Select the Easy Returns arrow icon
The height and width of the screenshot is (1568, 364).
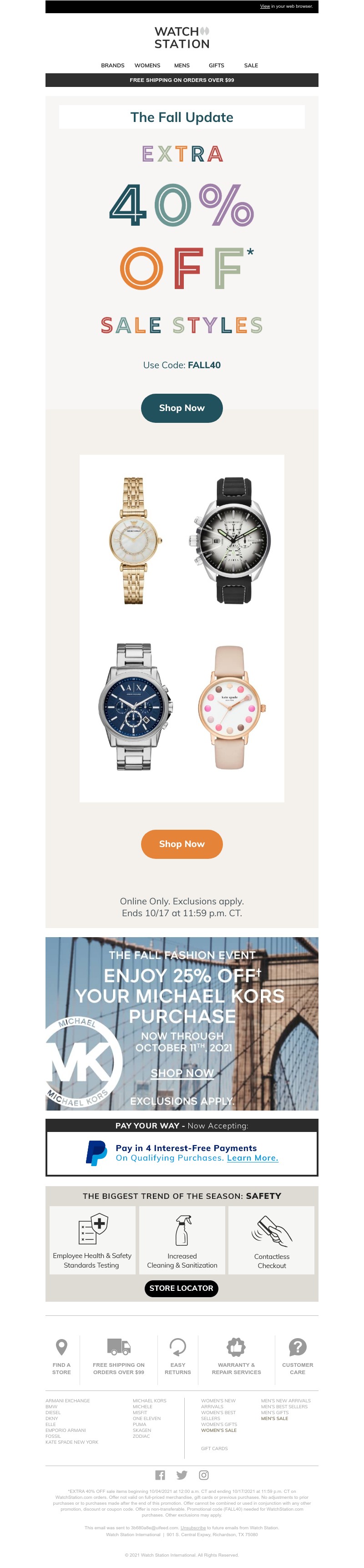(178, 1346)
